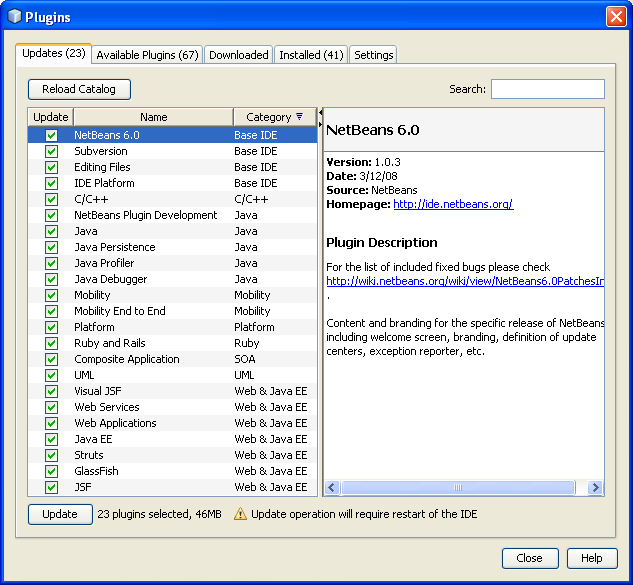The height and width of the screenshot is (585, 633).
Task: Sort plugins by the Name column header
Action: (x=153, y=117)
